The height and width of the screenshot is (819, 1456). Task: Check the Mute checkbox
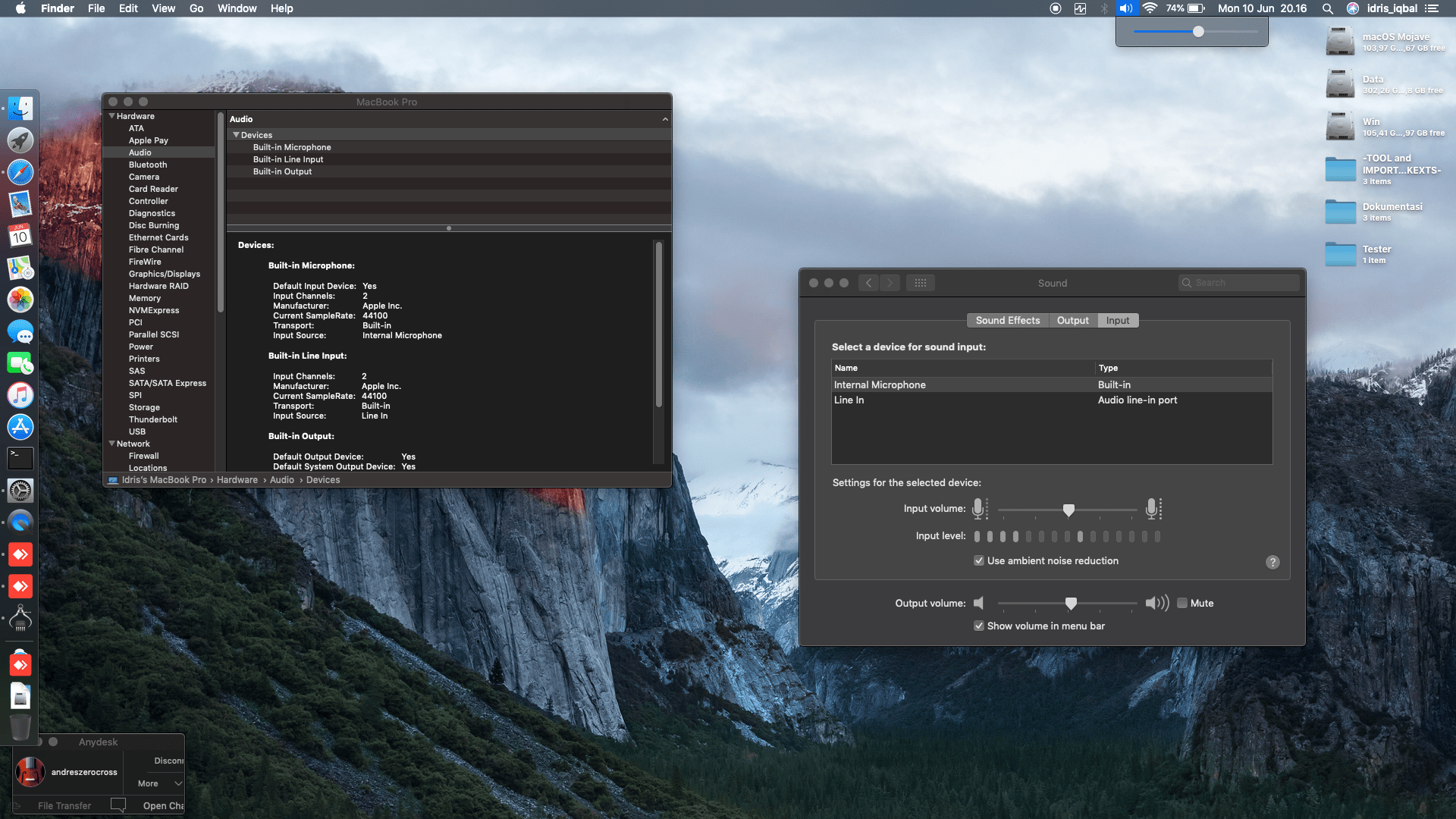pyautogui.click(x=1182, y=603)
